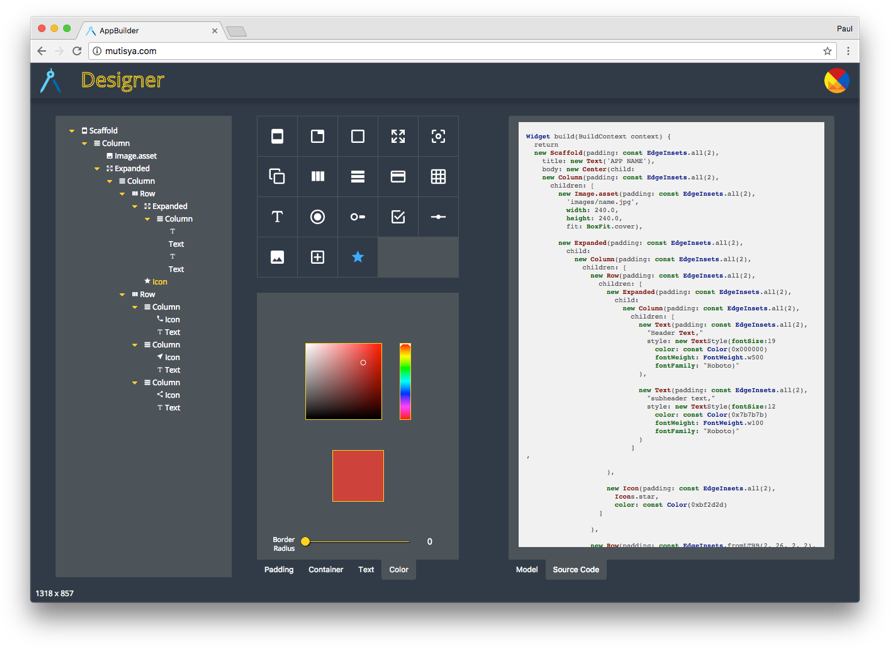Image resolution: width=890 pixels, height=649 pixels.
Task: Select the GridView widget tool
Action: (x=438, y=176)
